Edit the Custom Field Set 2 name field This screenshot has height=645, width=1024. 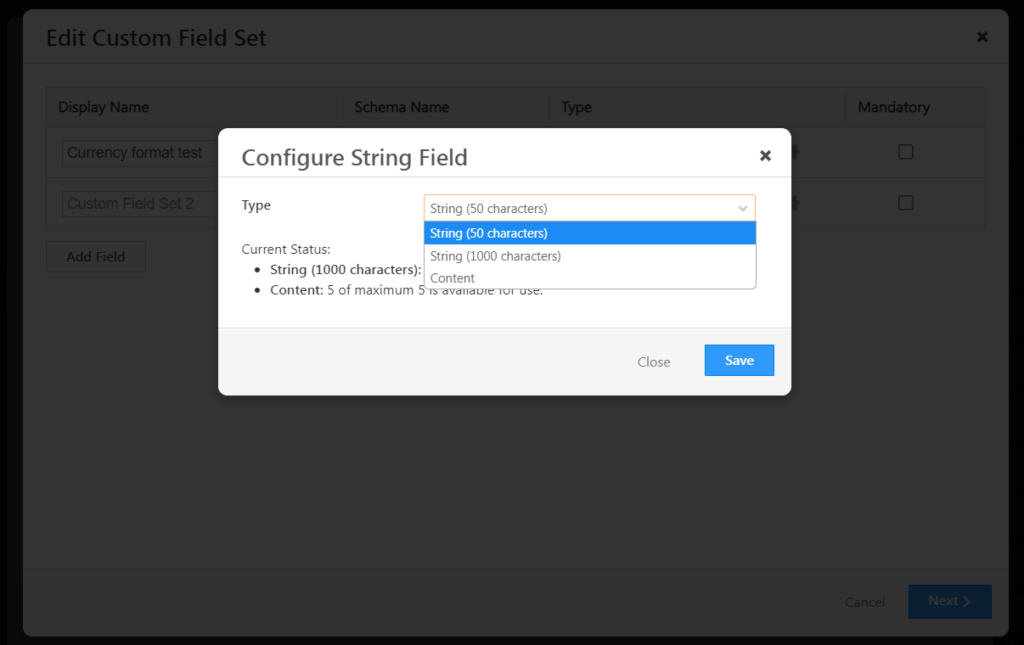(140, 204)
